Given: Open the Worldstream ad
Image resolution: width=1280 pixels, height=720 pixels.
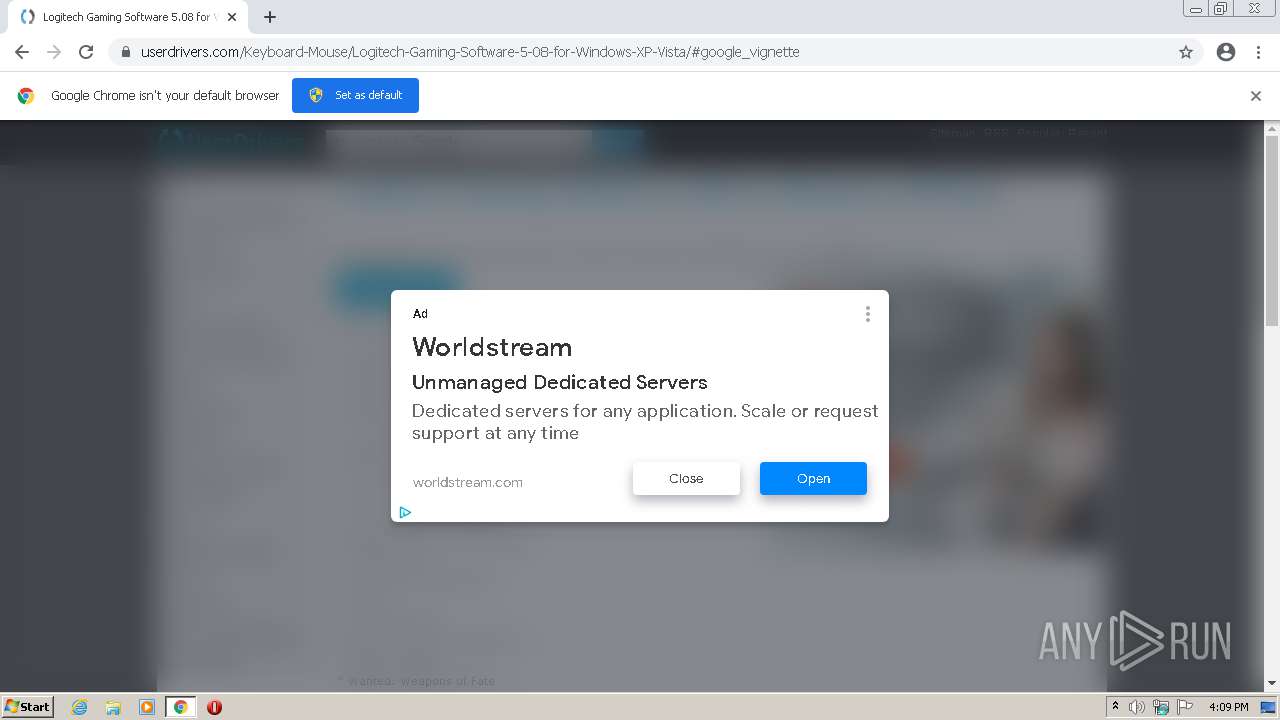Looking at the screenshot, I should 813,478.
